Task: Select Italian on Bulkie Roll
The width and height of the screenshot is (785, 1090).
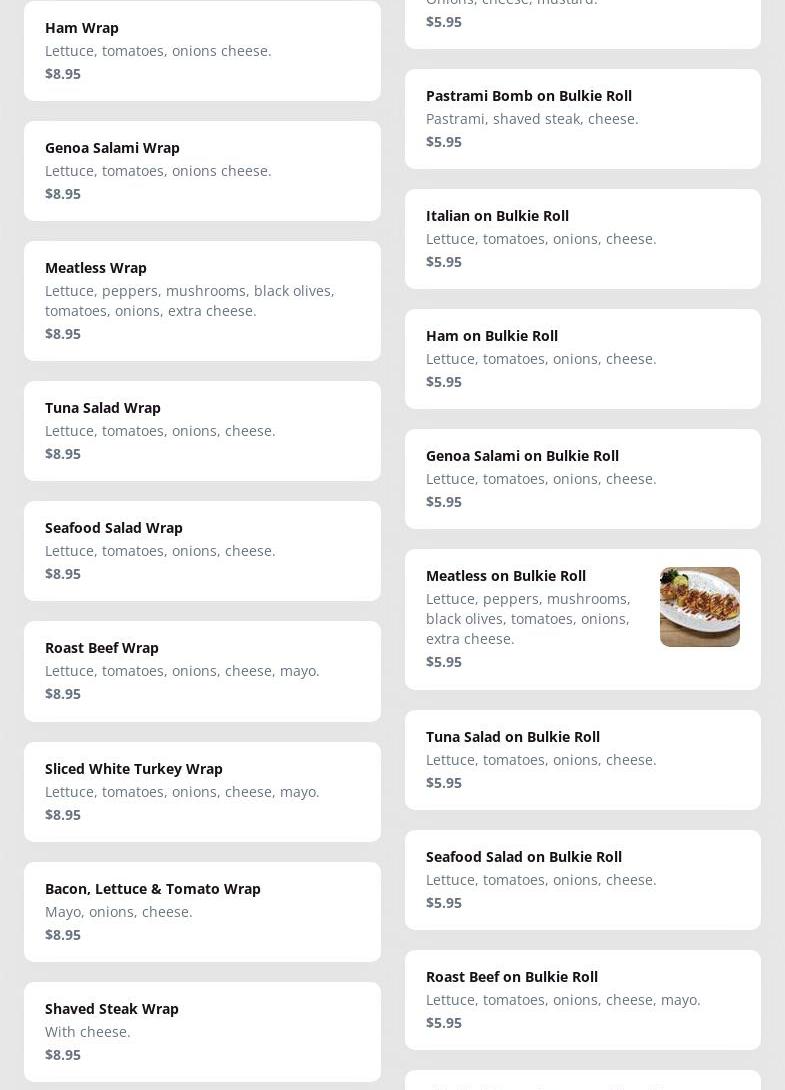Action: coord(582,238)
